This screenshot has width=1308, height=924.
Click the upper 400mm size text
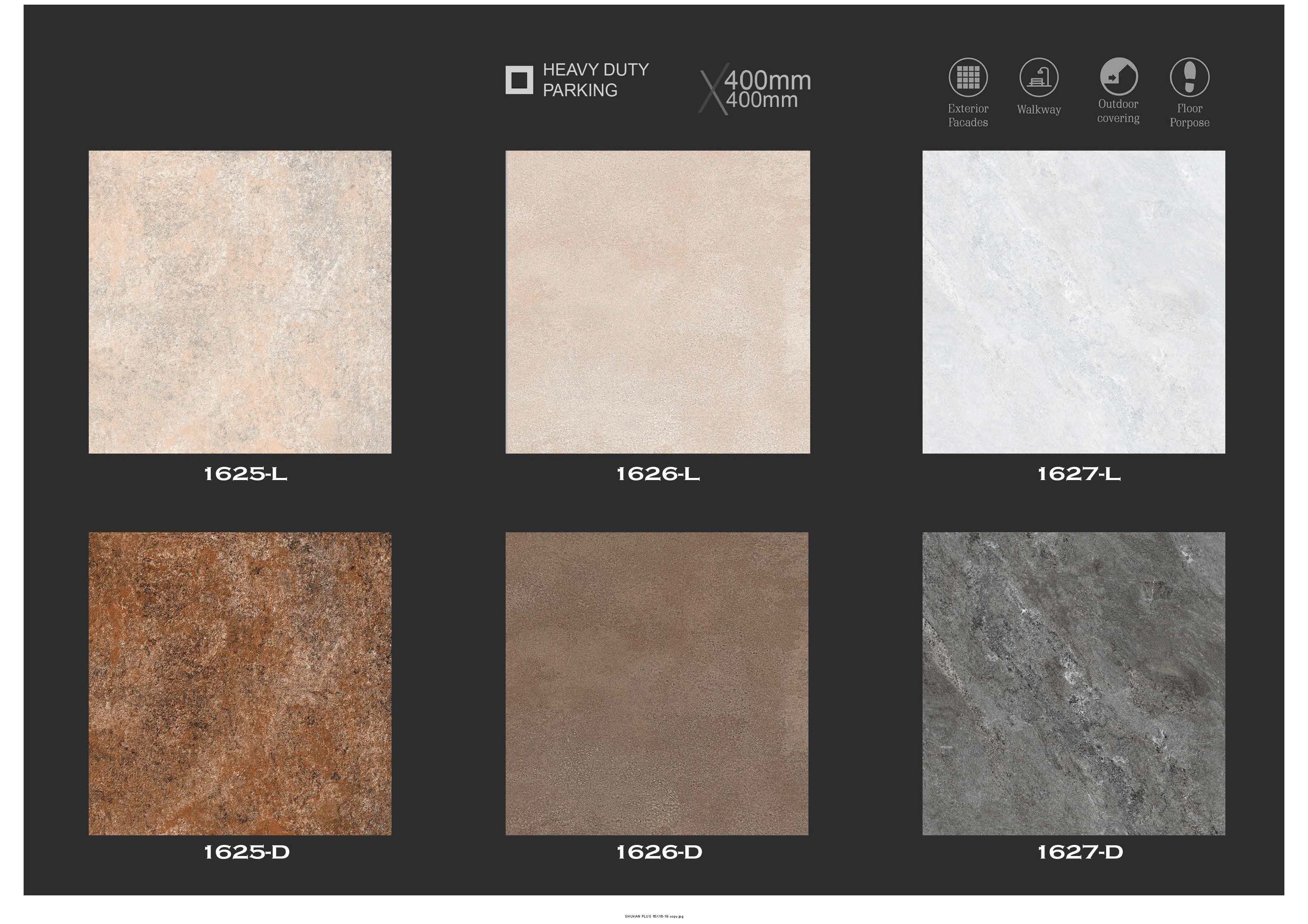[768, 80]
